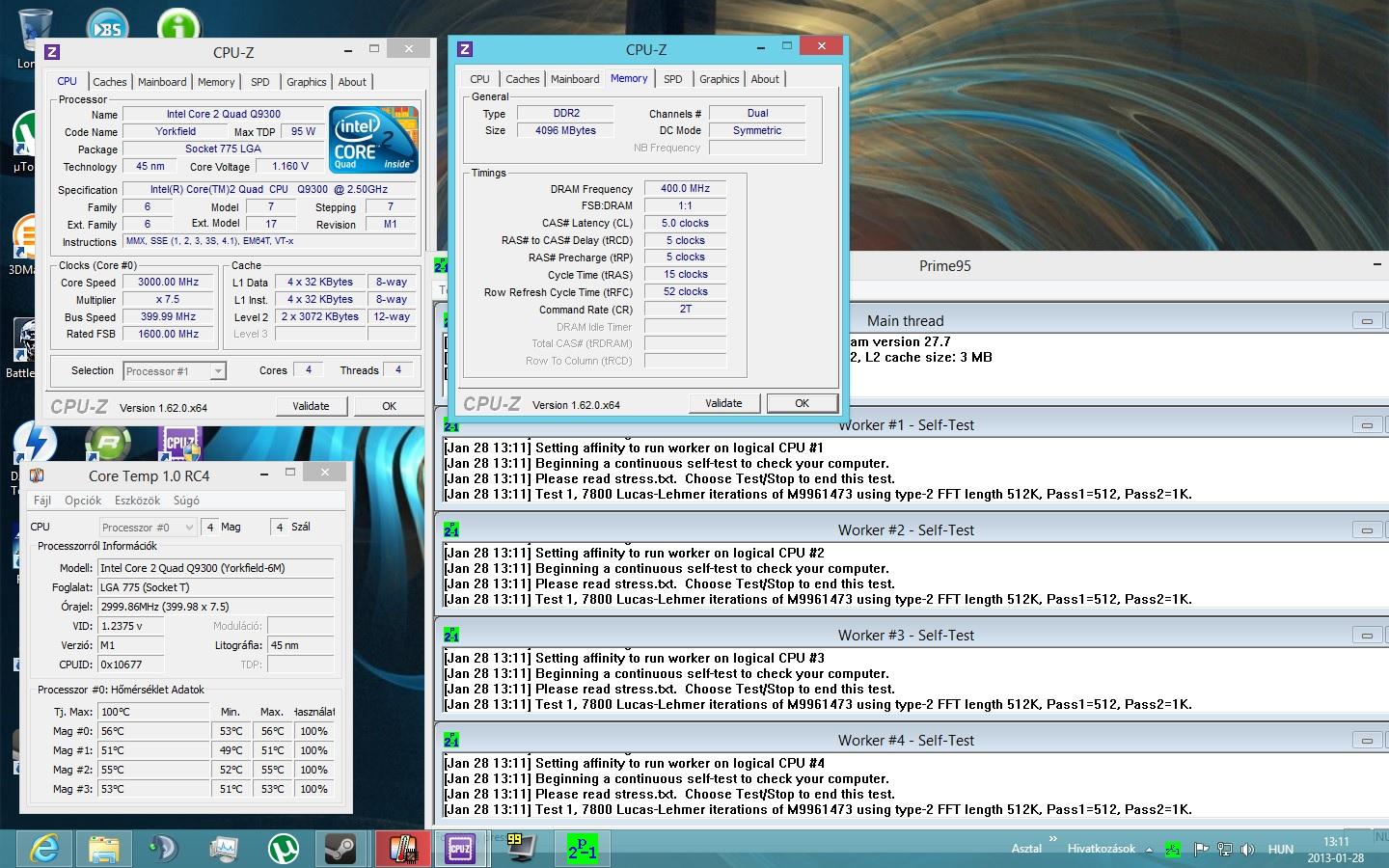Open the About tab in the Memory CPU-Z window

[x=765, y=79]
